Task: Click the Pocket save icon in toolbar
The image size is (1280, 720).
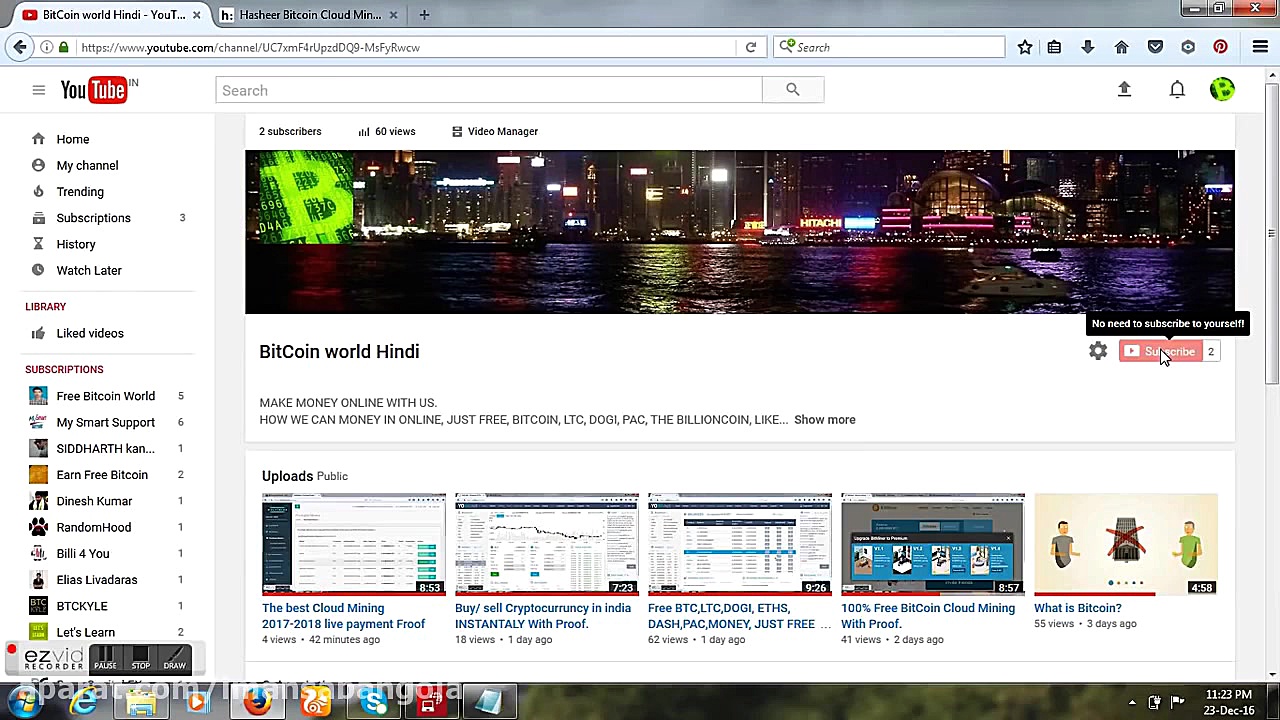Action: point(1155,47)
